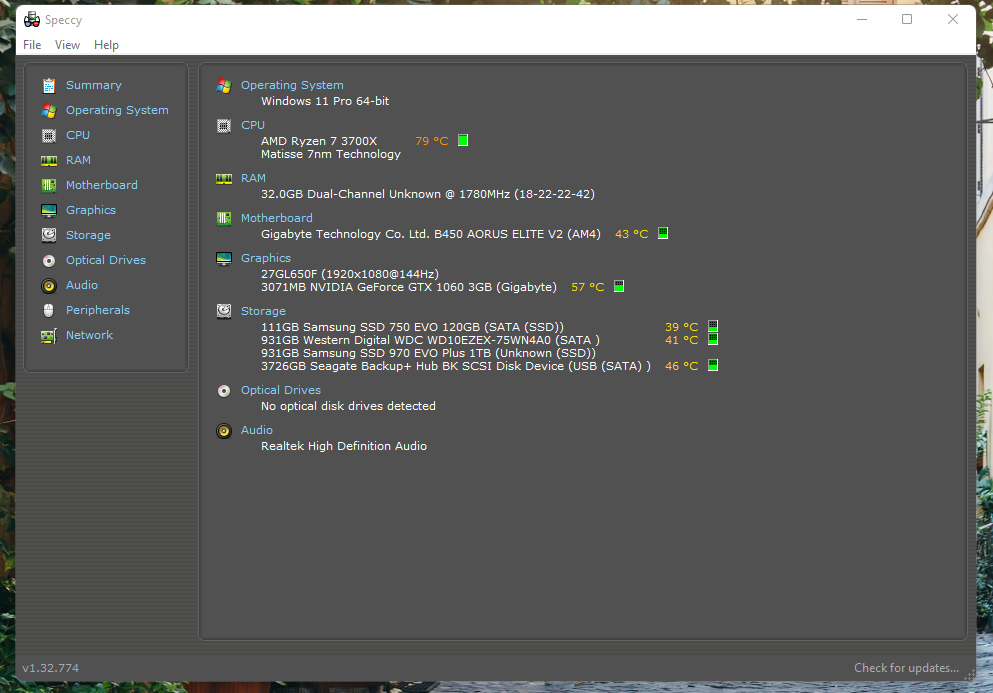Select Operating System in the sidebar

(117, 110)
